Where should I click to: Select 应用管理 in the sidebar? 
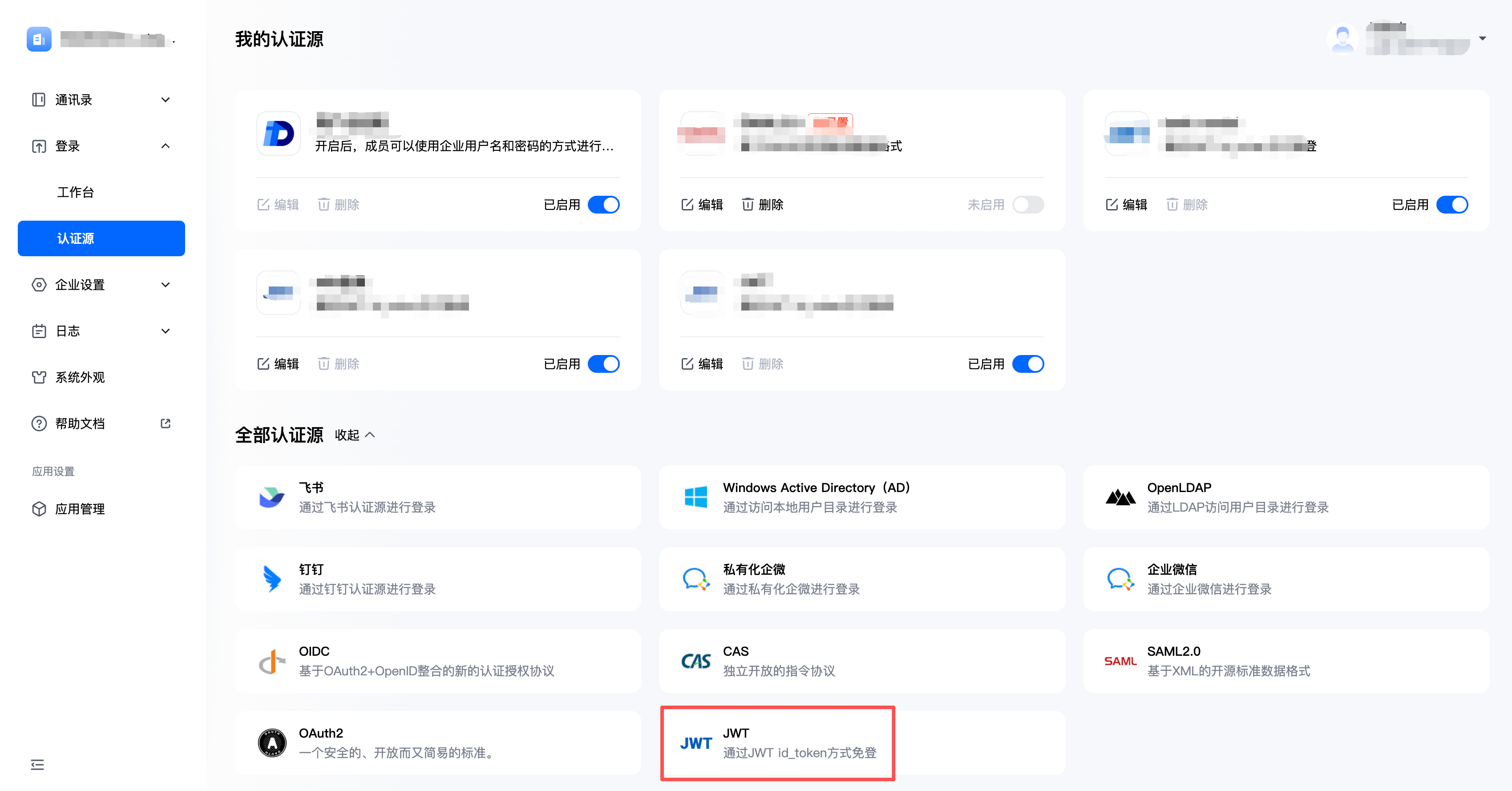pos(80,508)
